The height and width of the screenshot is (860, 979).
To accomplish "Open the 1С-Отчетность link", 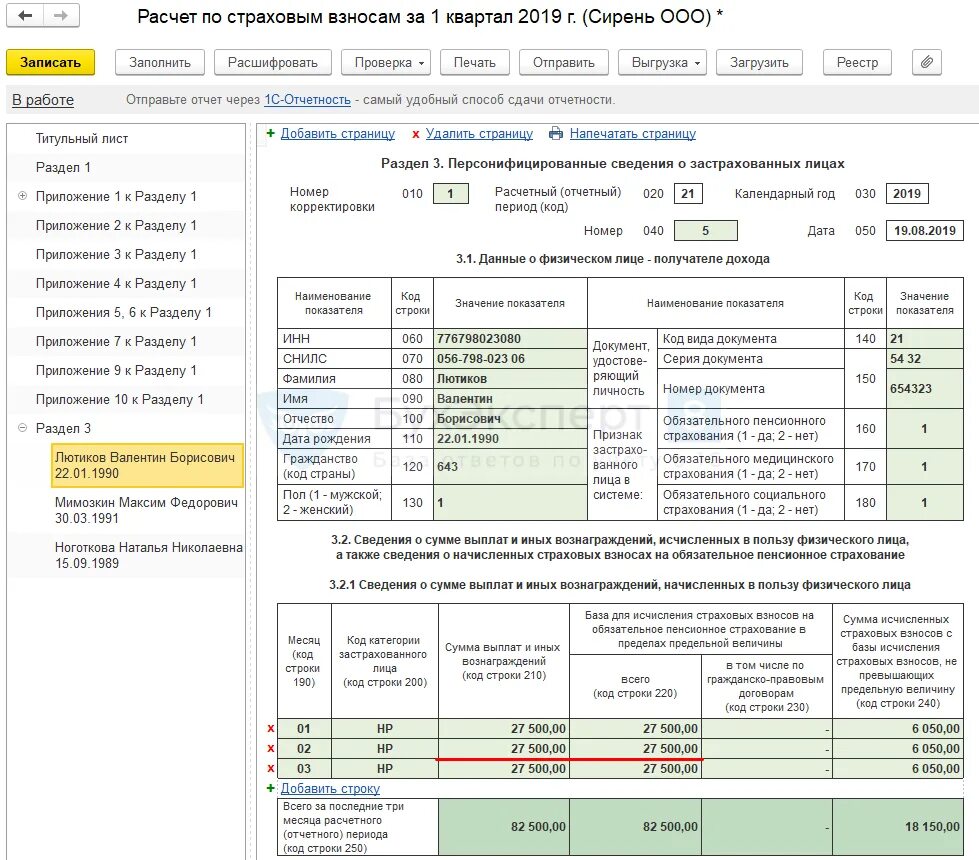I will pos(307,100).
